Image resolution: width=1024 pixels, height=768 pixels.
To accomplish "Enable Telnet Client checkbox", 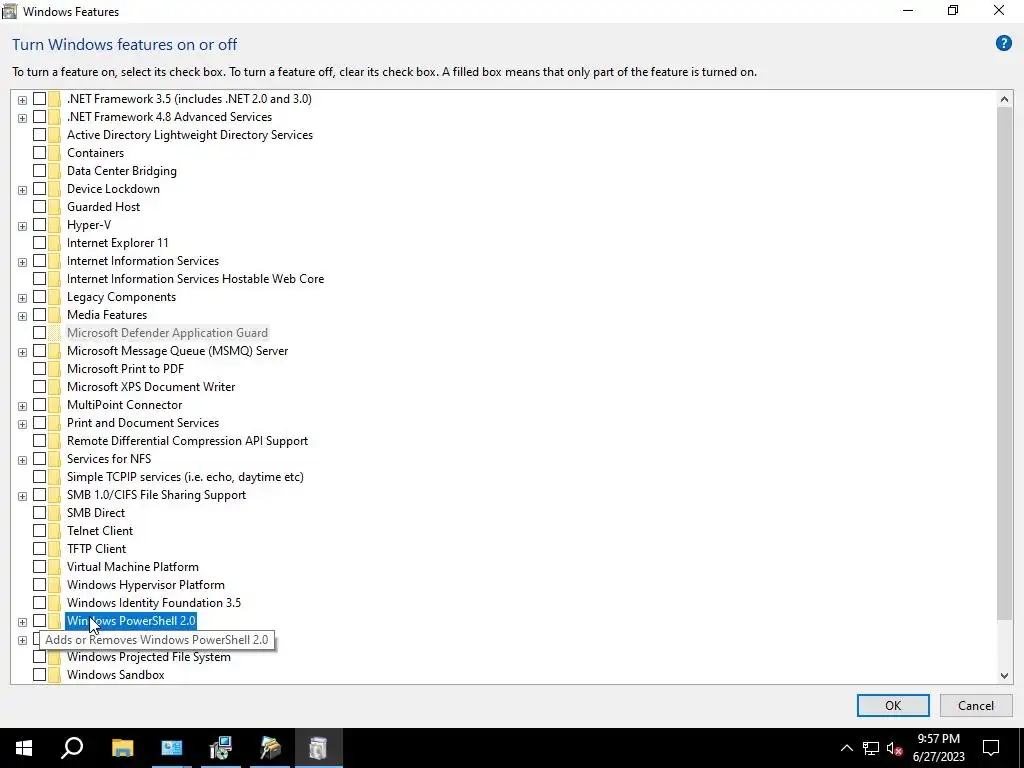I will [39, 531].
